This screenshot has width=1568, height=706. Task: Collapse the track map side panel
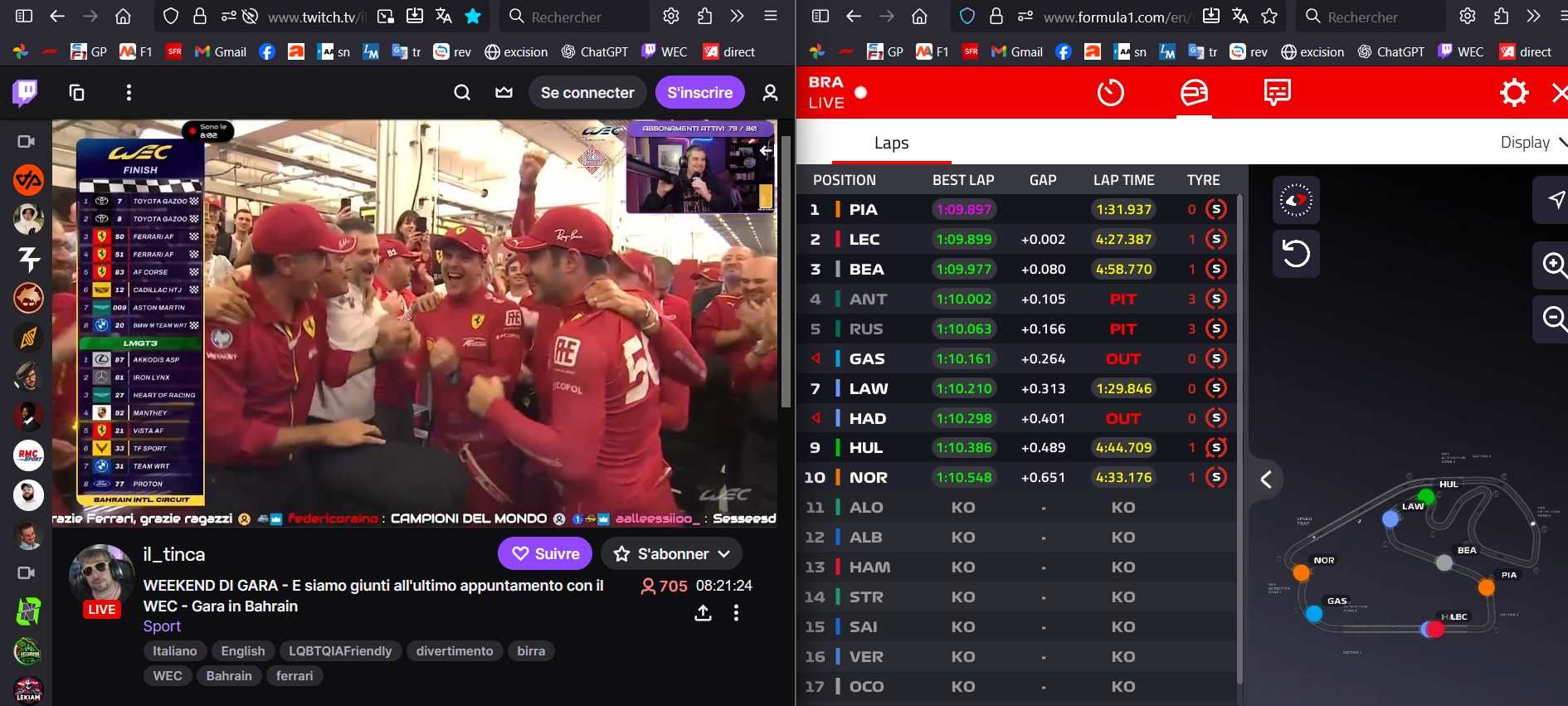point(1266,480)
